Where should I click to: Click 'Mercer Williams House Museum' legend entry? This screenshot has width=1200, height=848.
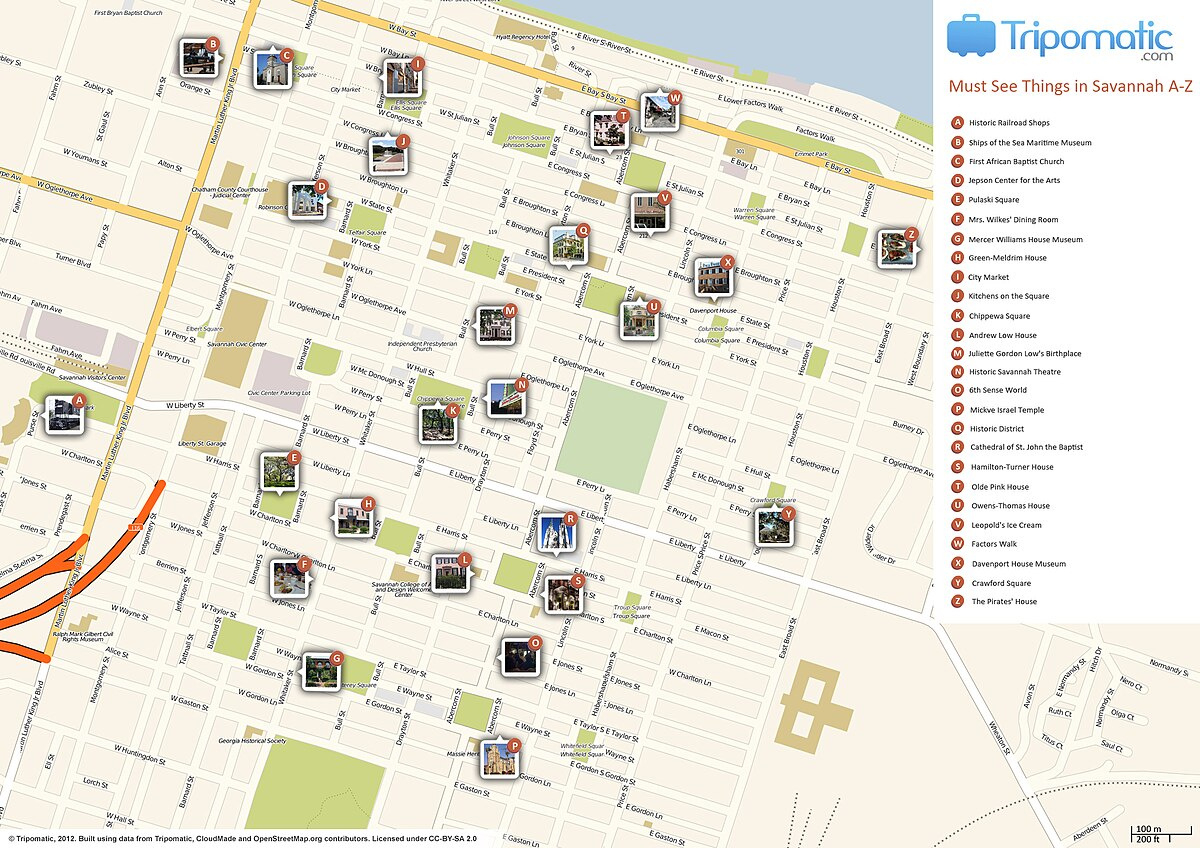[1025, 239]
